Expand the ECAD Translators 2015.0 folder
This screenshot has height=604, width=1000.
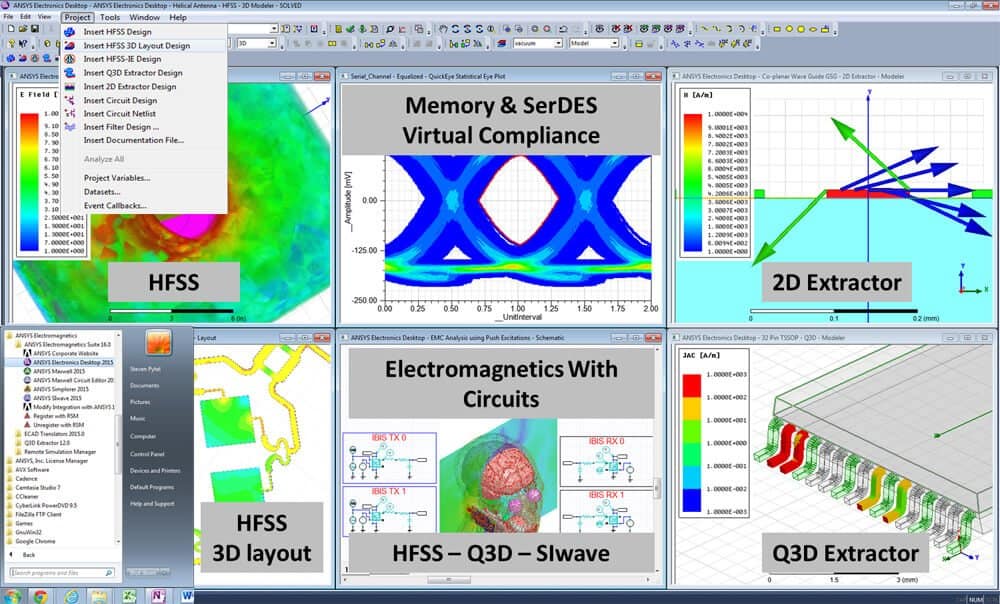coord(48,434)
